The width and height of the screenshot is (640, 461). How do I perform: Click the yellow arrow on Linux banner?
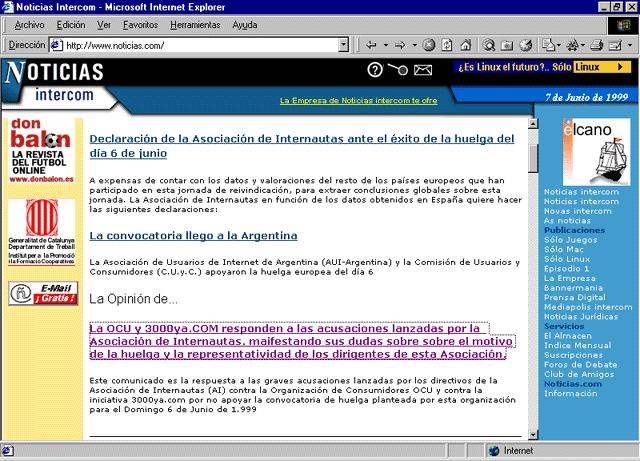click(x=620, y=67)
